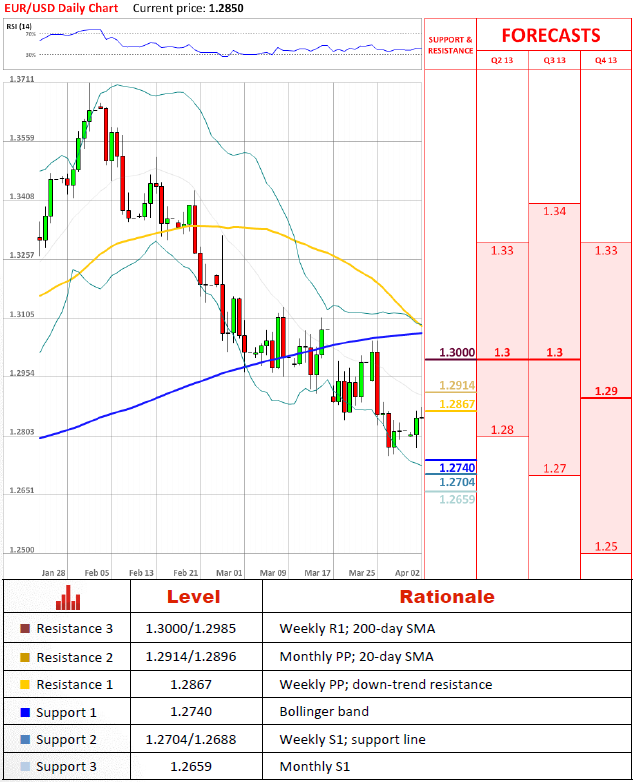Click the RSI (14) label
The image size is (634, 782).
tap(19, 26)
